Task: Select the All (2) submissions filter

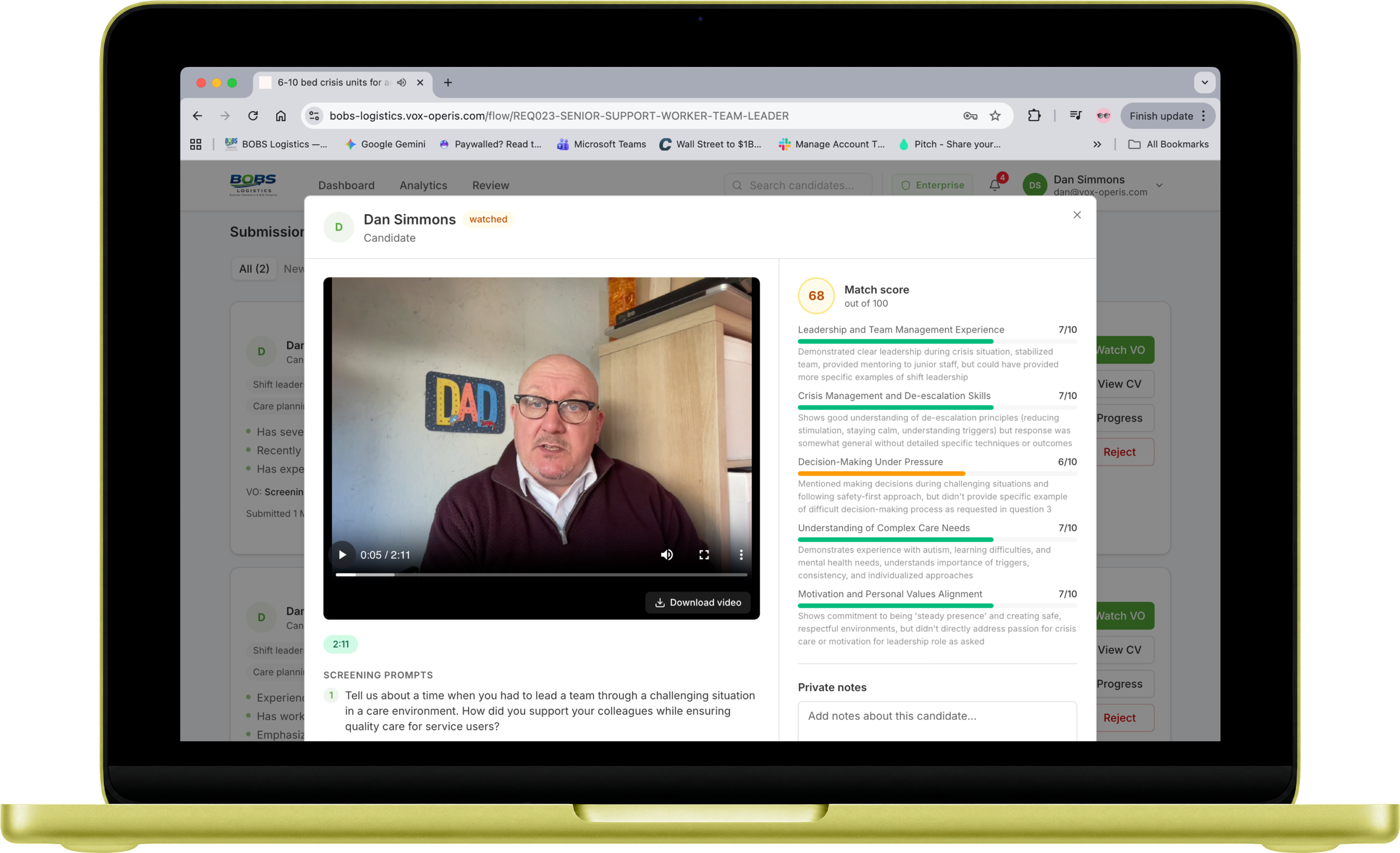Action: coord(254,269)
